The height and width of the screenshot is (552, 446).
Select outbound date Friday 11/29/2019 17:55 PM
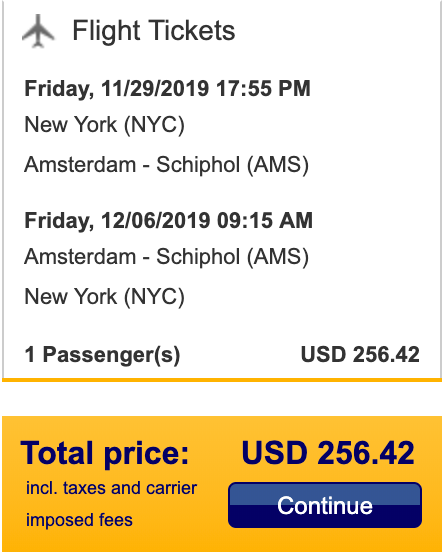click(168, 88)
